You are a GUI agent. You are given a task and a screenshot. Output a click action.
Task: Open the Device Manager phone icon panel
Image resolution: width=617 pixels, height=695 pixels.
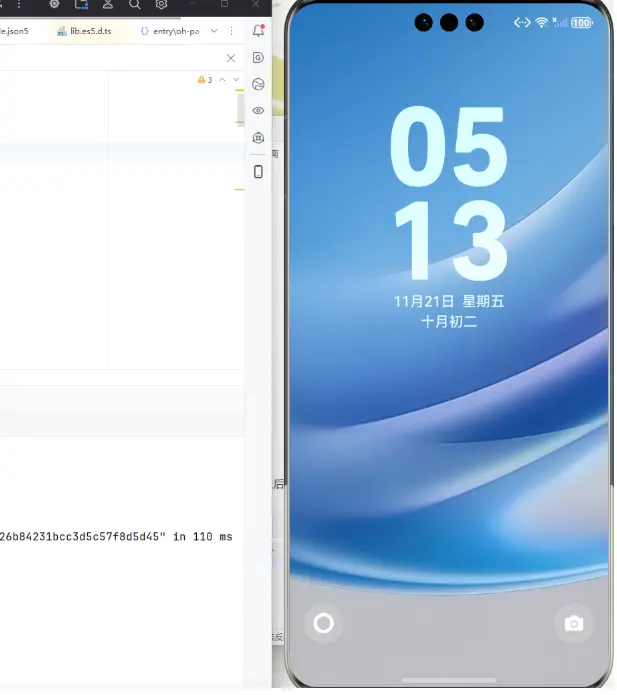[x=258, y=172]
